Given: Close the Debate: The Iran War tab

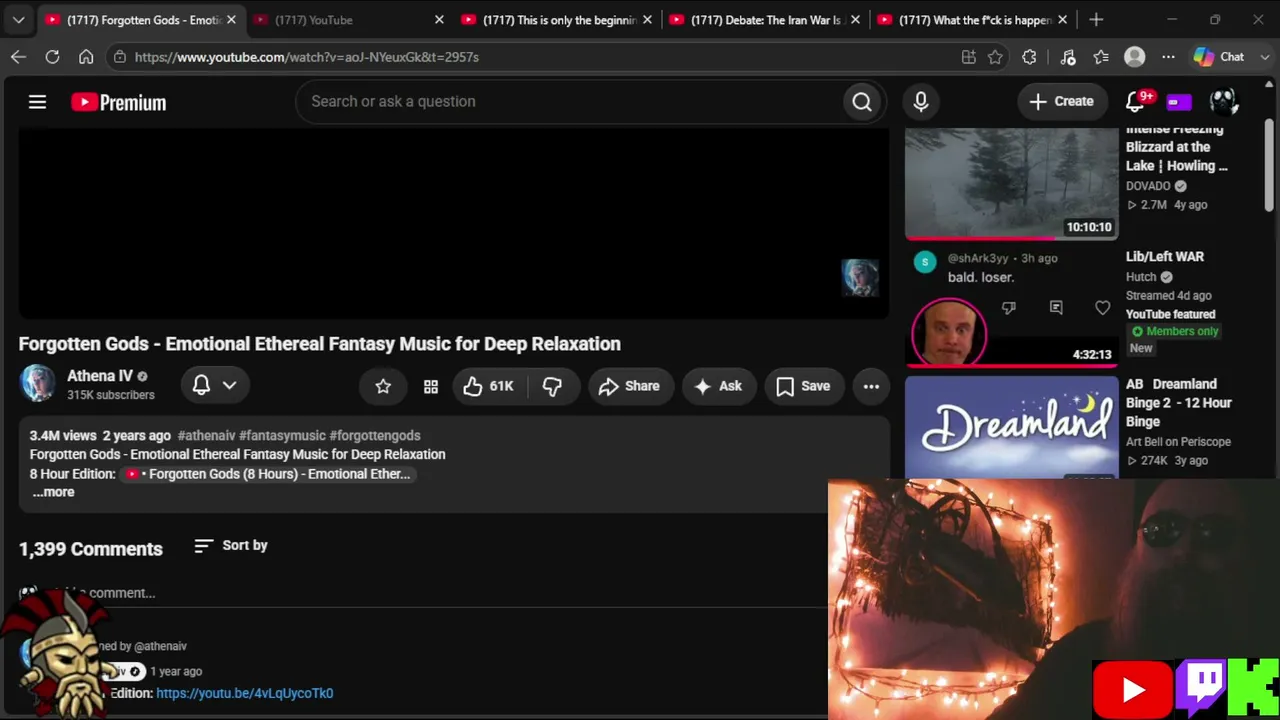Looking at the screenshot, I should click(855, 20).
